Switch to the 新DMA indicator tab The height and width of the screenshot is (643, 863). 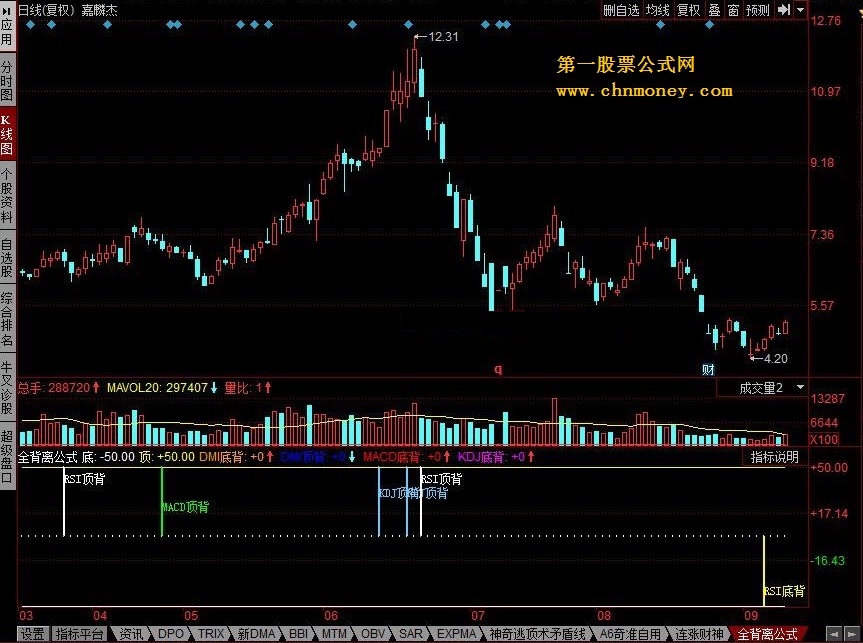tap(256, 634)
